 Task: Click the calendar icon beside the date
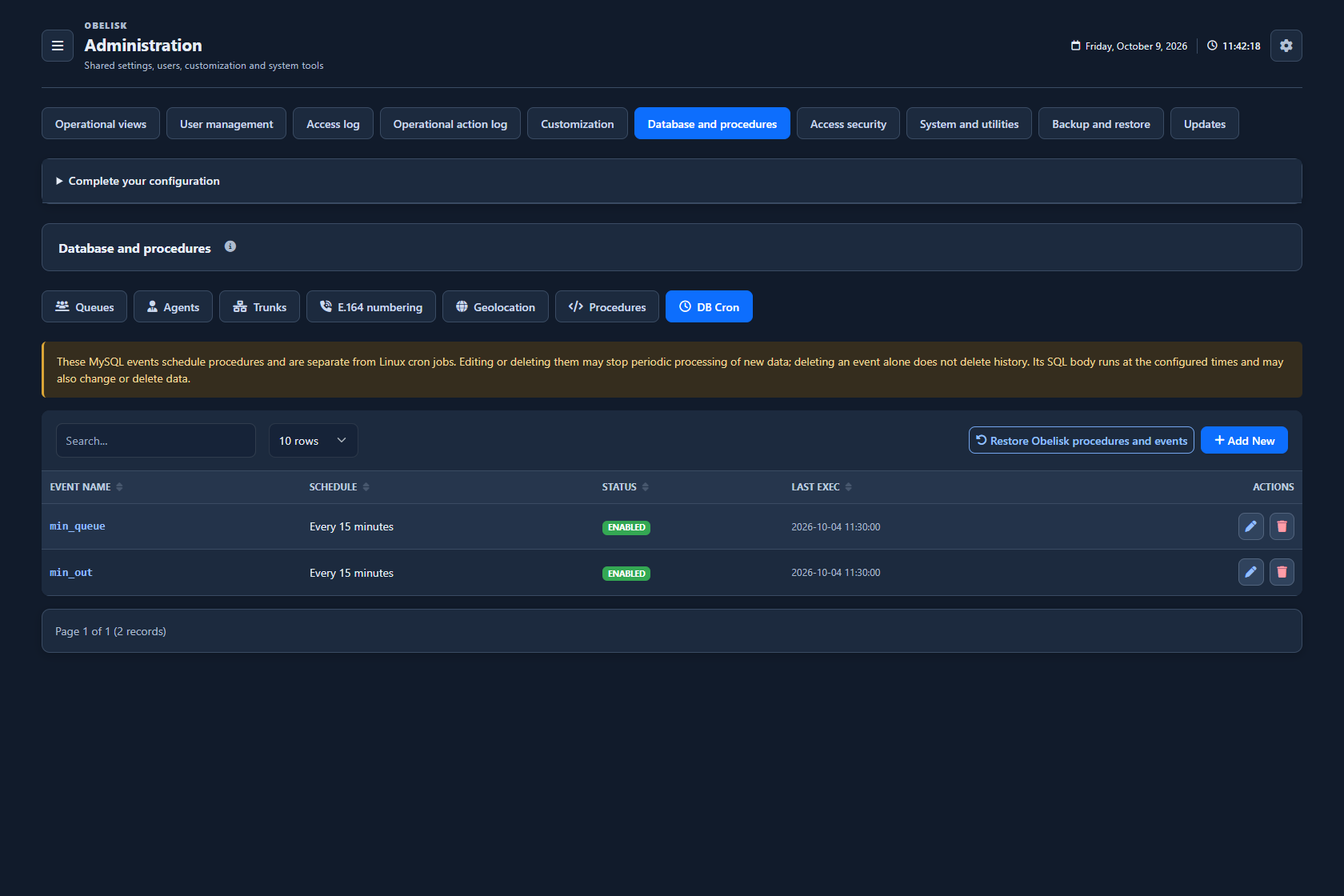1076,46
